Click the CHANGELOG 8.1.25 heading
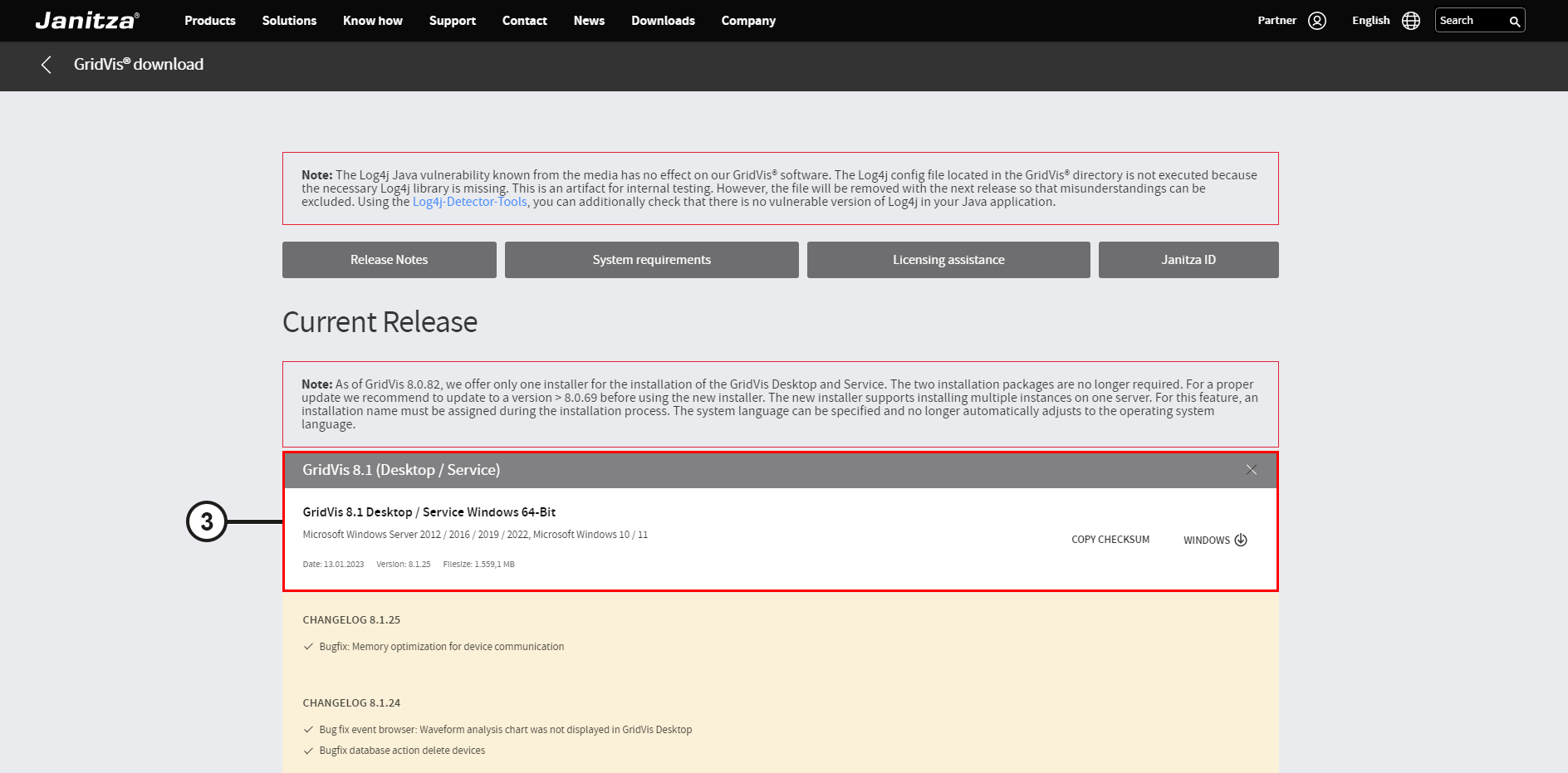The height and width of the screenshot is (773, 1568). pos(351,620)
